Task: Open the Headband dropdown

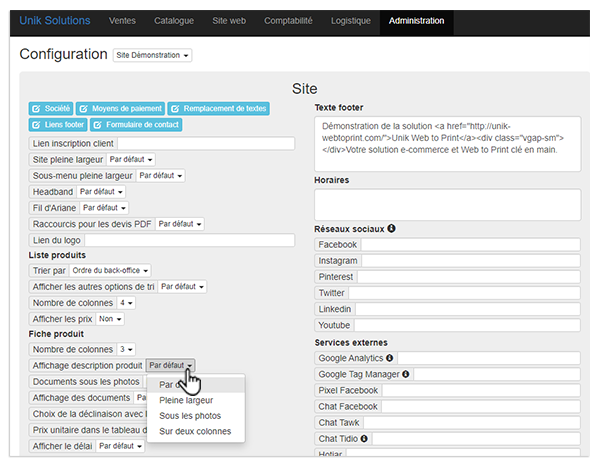Action: click(x=102, y=191)
